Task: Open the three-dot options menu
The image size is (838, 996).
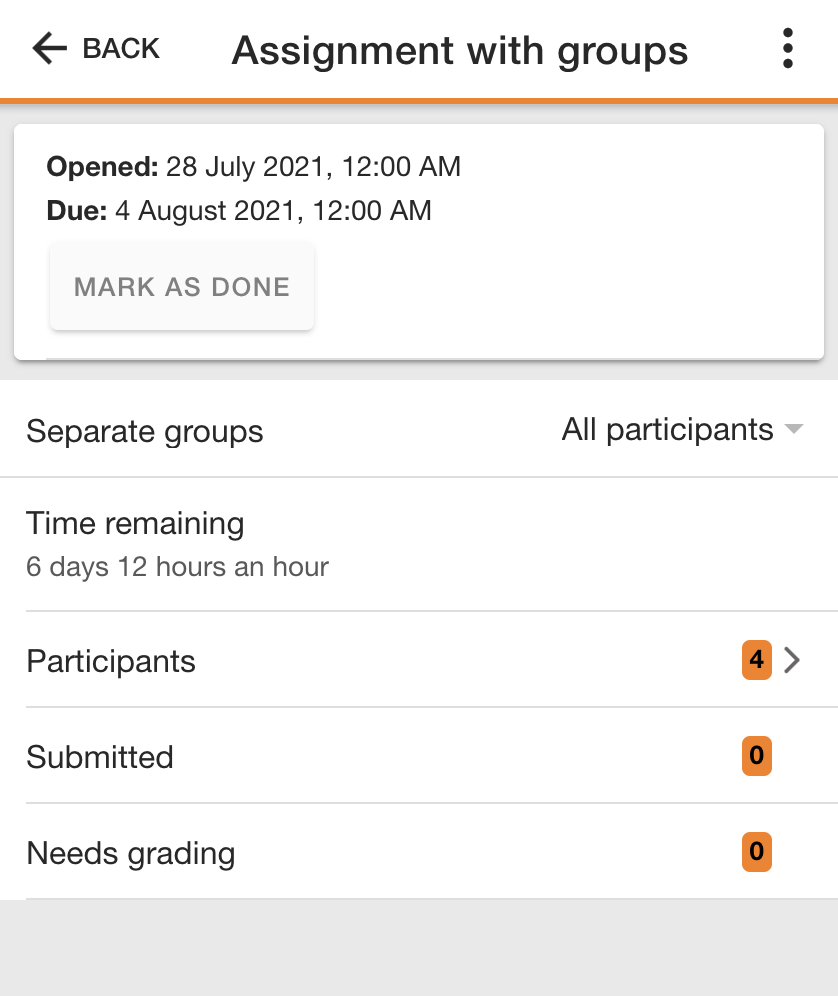Action: 788,48
